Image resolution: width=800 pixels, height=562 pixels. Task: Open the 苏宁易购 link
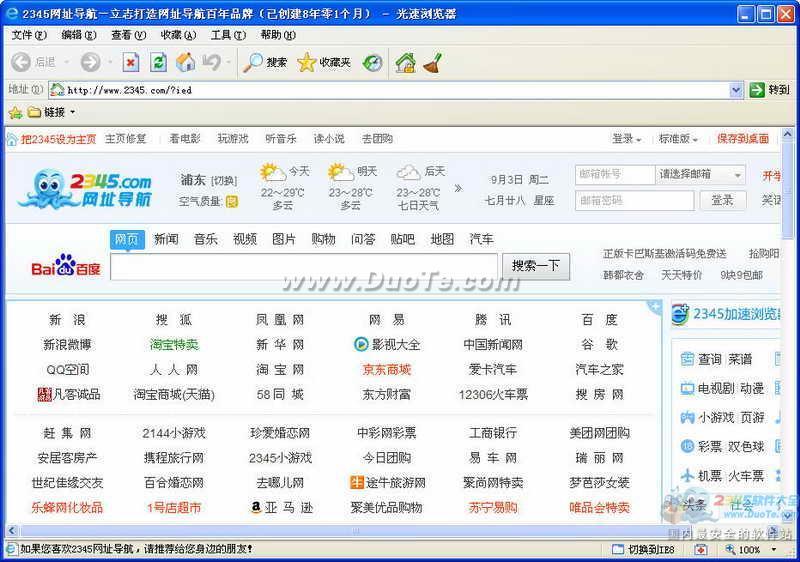point(493,507)
